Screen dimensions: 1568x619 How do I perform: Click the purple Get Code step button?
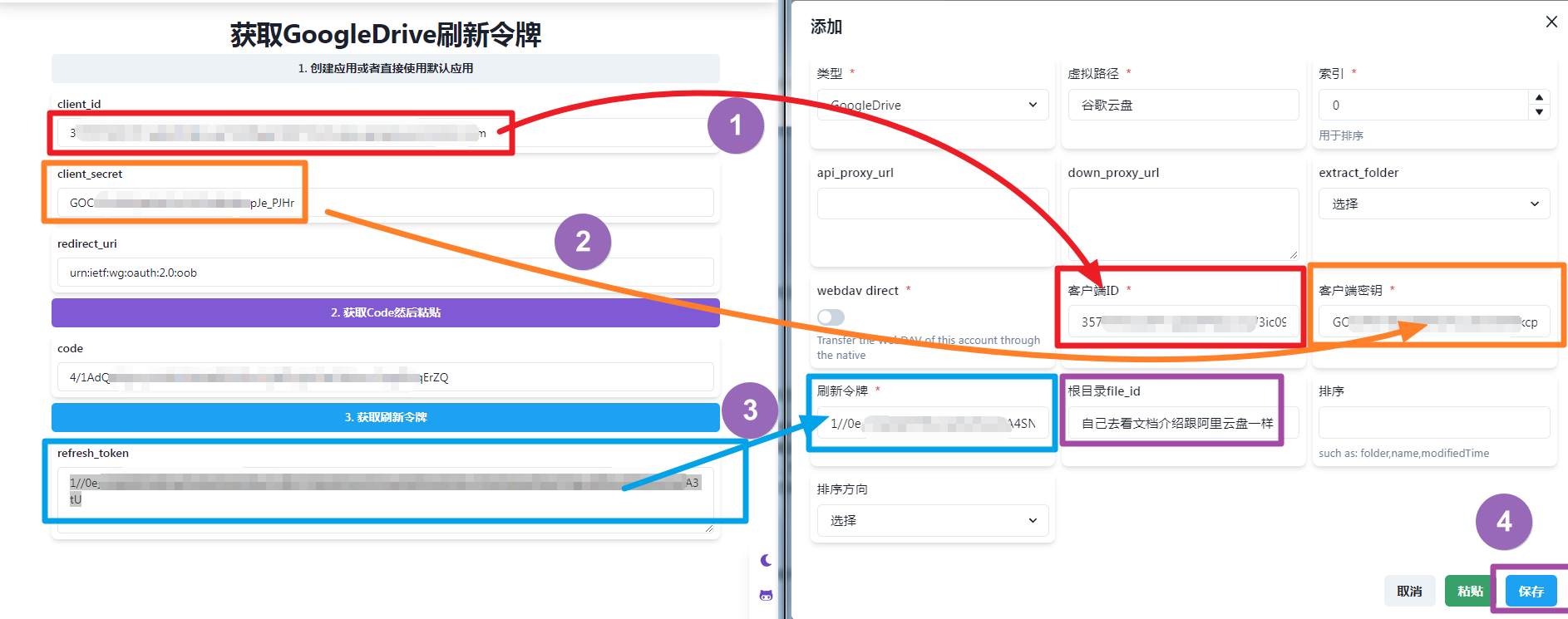386,312
